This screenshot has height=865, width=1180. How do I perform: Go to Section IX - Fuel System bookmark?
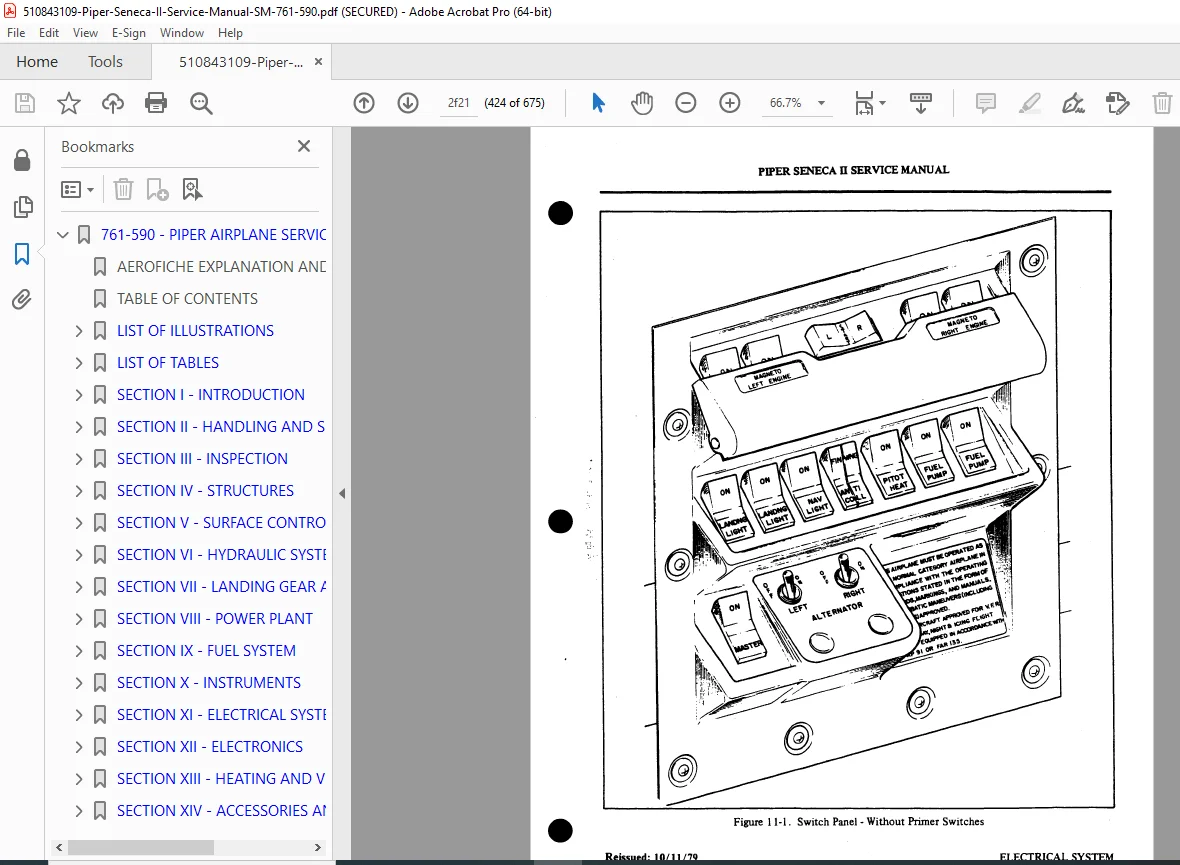(x=206, y=650)
